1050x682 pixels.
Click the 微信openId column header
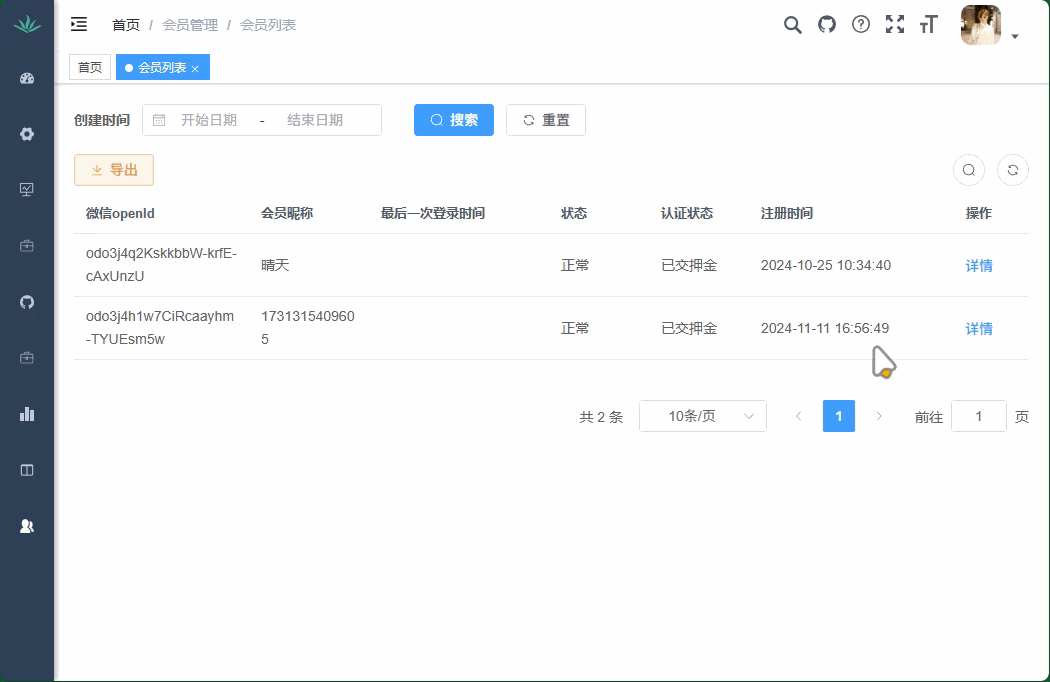(121, 214)
